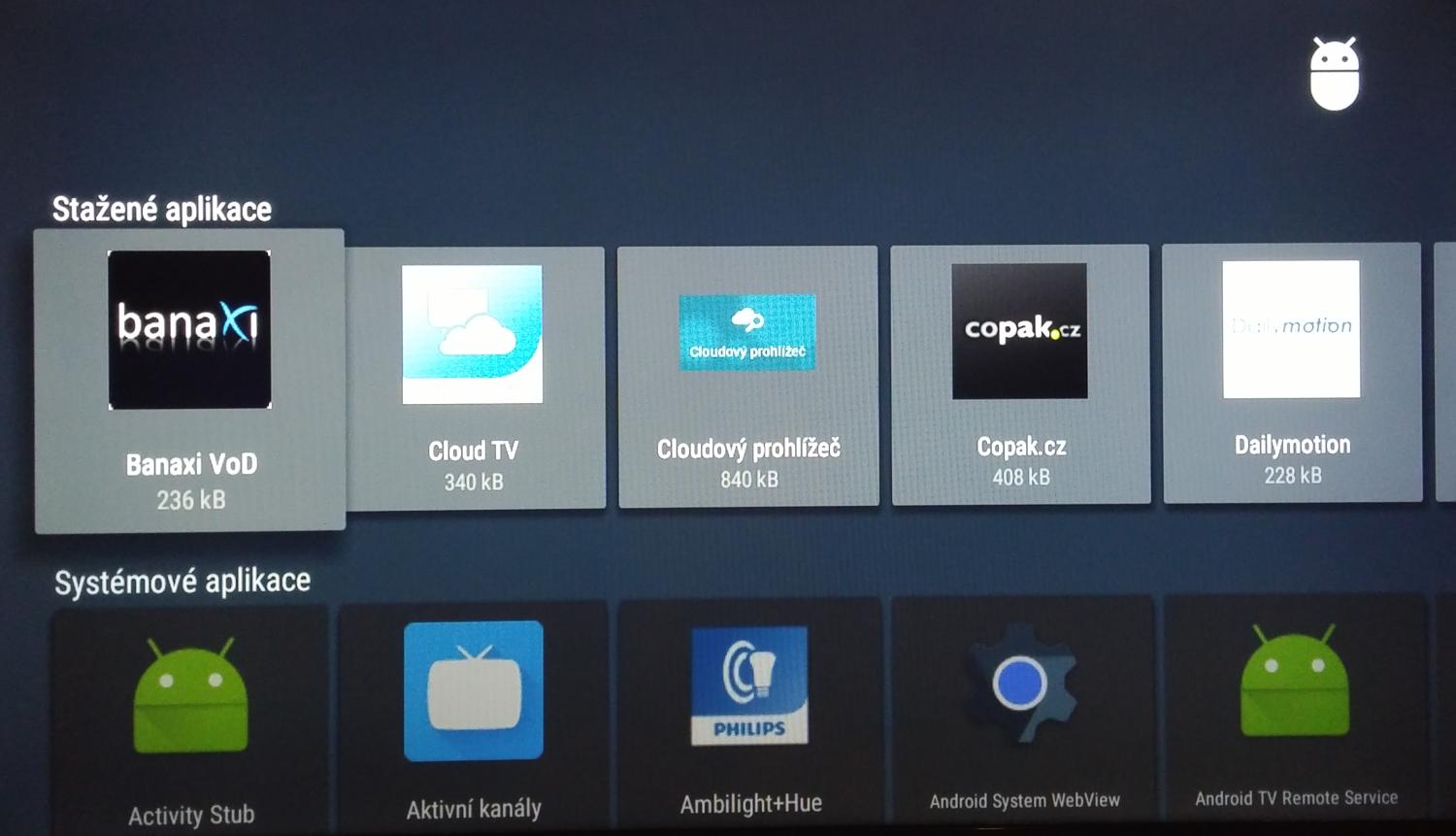Click the Cloud TV label text
This screenshot has width=1456, height=836.
coord(473,450)
